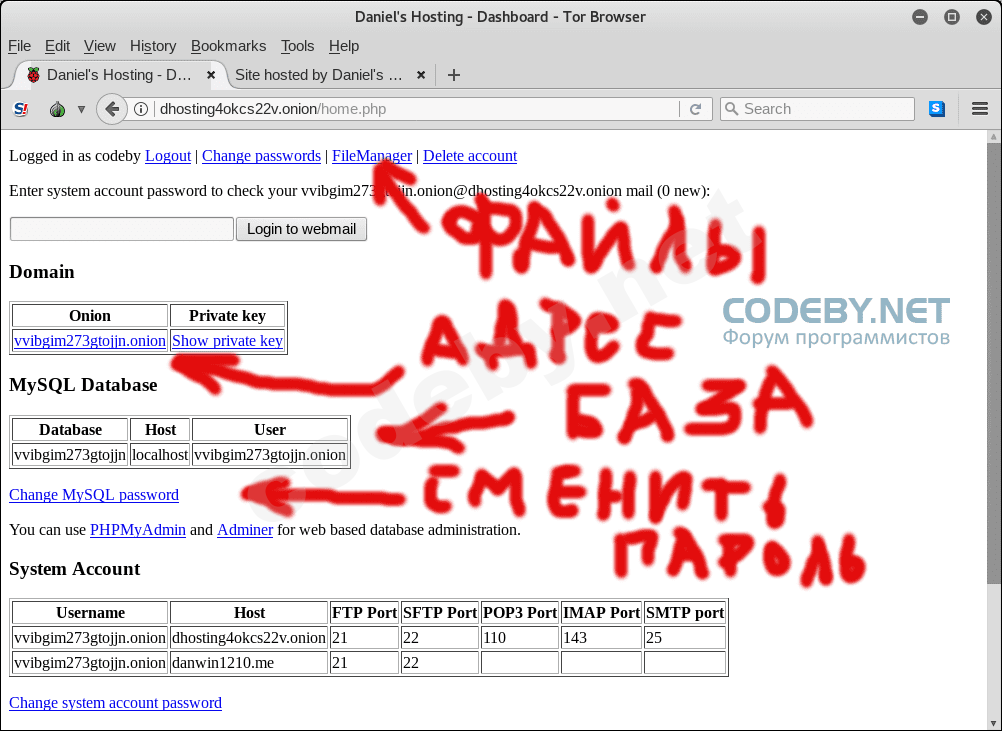Close the Daniel's Hosting - D... tab
Image resolution: width=1002 pixels, height=731 pixels.
point(211,75)
